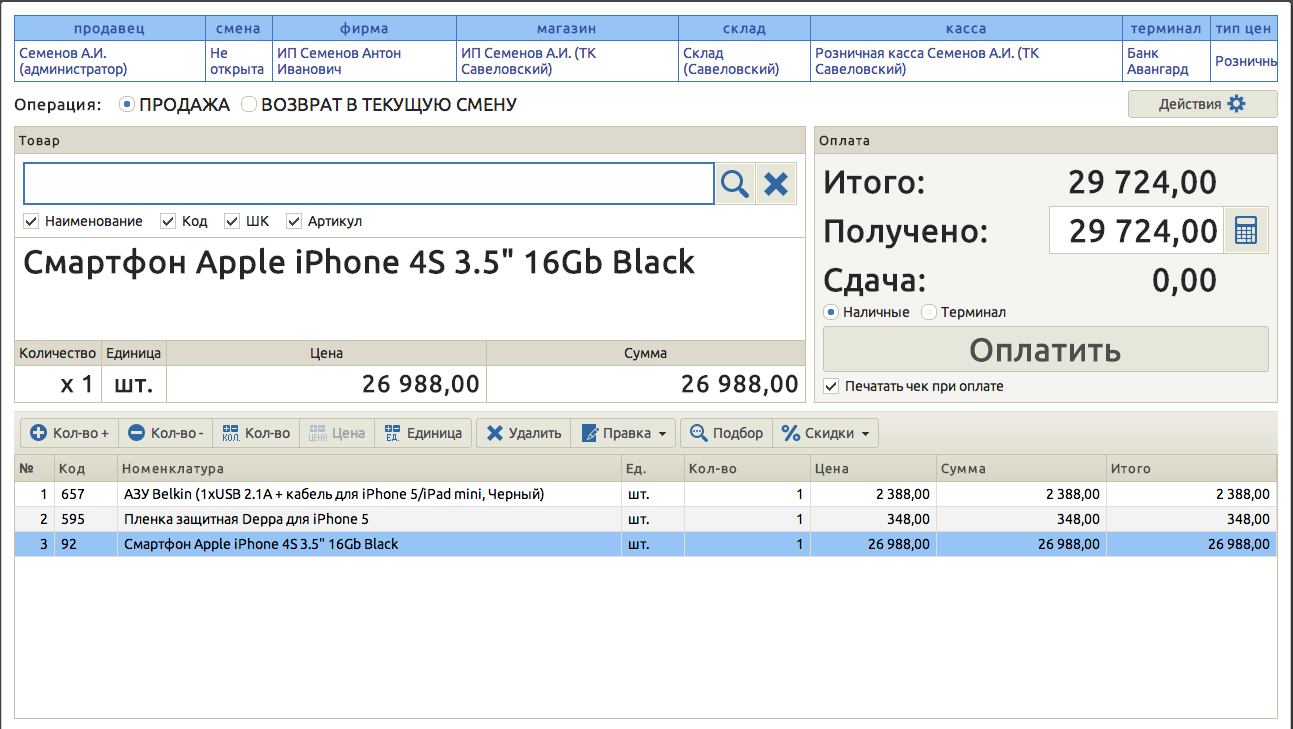
Task: Open warehouse Склад (Савеловский) link
Action: coord(731,61)
